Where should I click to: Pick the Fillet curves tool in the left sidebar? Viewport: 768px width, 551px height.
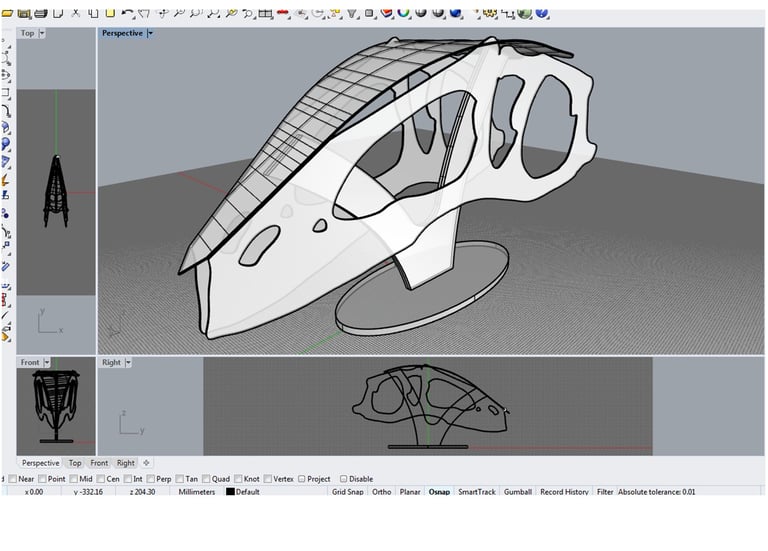6,110
